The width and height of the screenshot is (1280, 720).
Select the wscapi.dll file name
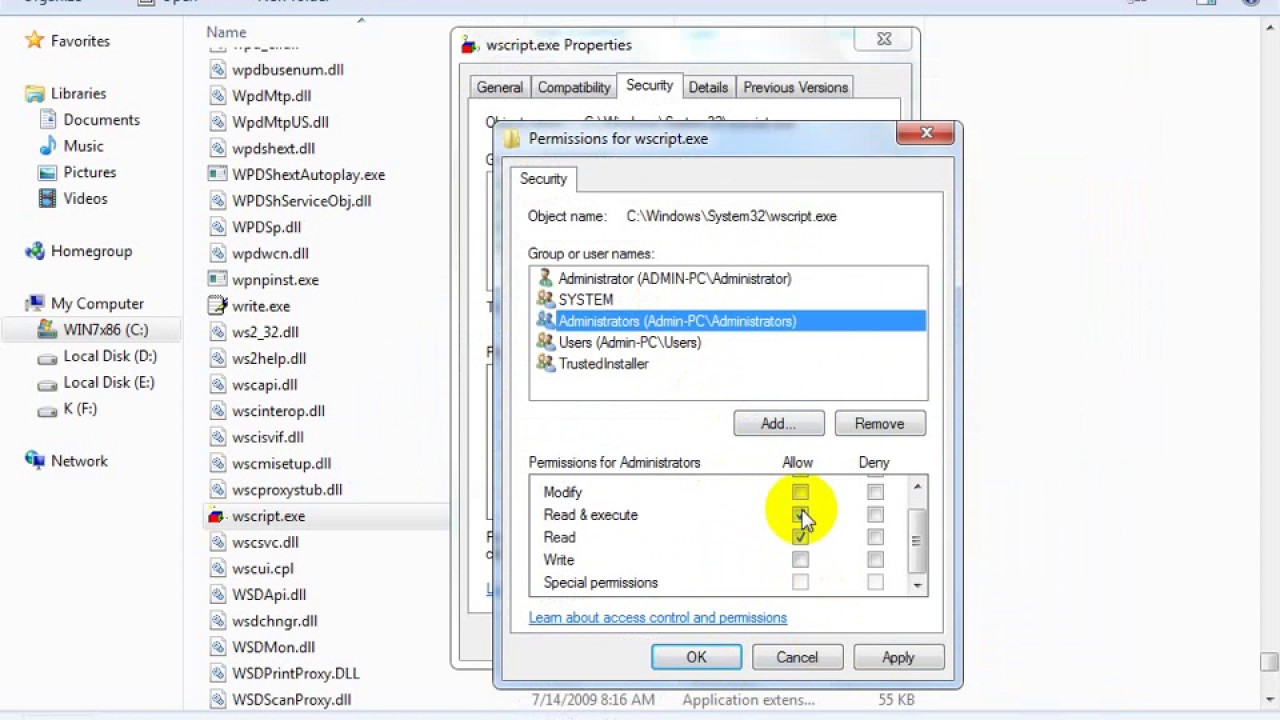click(x=264, y=384)
